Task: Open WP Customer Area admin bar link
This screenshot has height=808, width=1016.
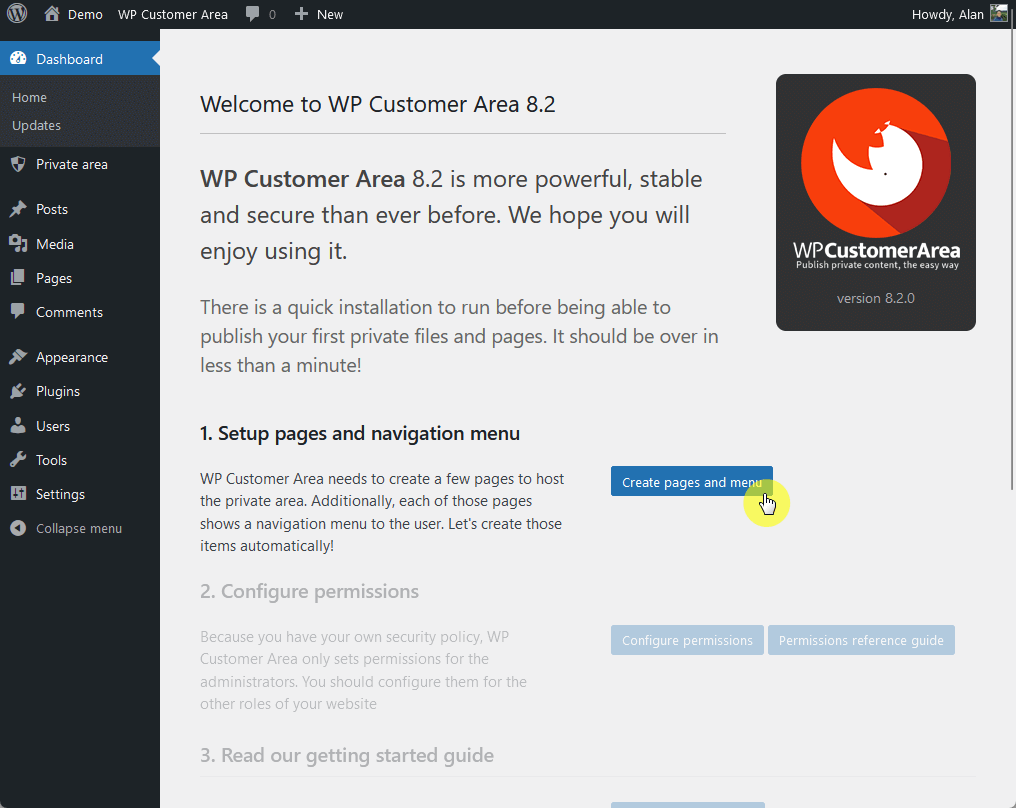Action: (172, 14)
